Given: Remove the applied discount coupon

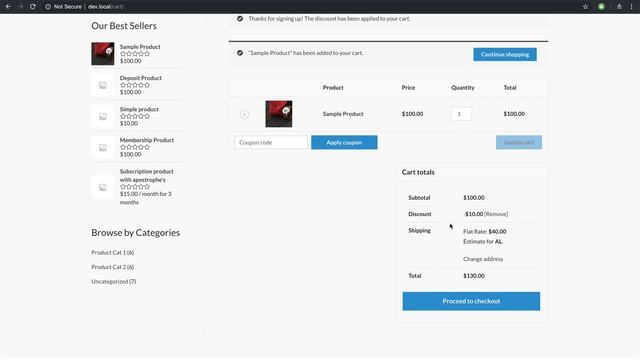Looking at the screenshot, I should [496, 214].
